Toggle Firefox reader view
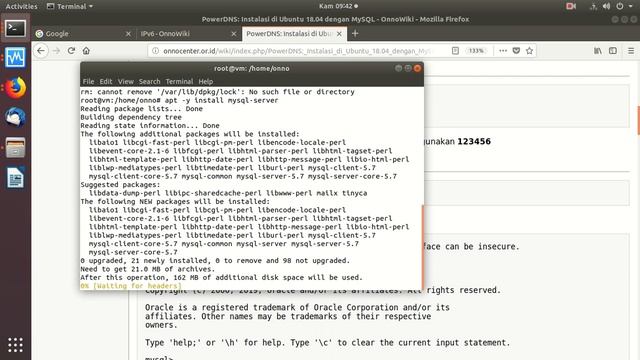This screenshot has height=360, width=640. [456, 51]
